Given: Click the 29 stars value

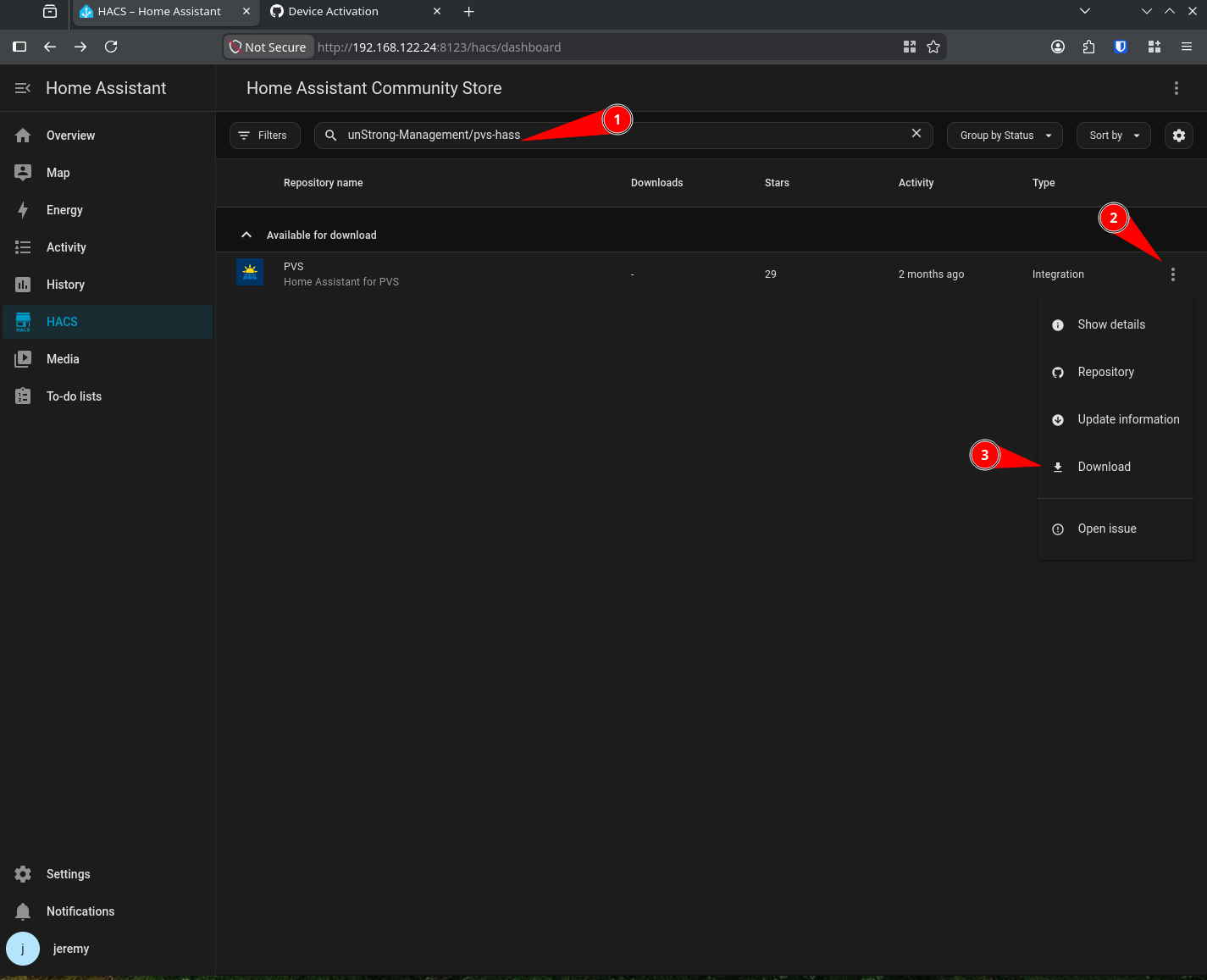Looking at the screenshot, I should click(x=770, y=274).
